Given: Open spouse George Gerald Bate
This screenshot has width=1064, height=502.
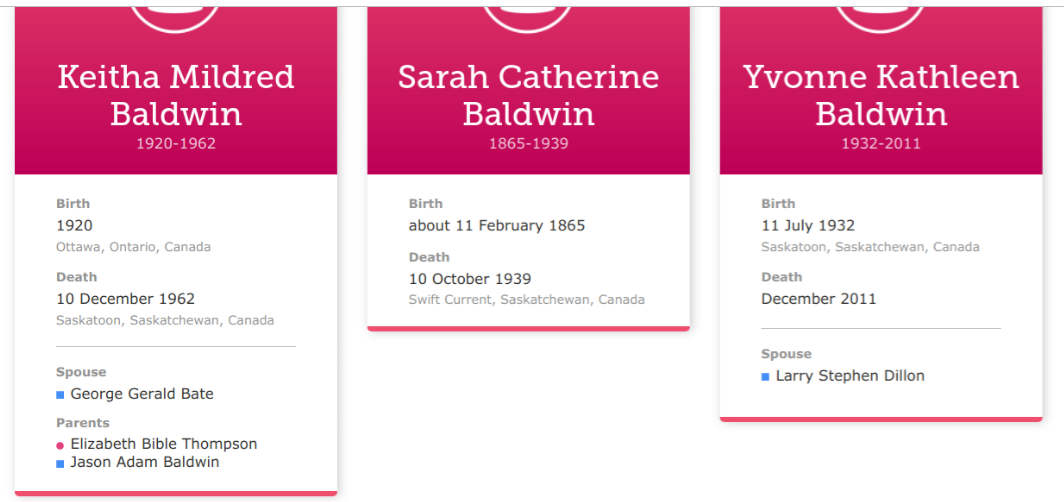Looking at the screenshot, I should tap(142, 394).
